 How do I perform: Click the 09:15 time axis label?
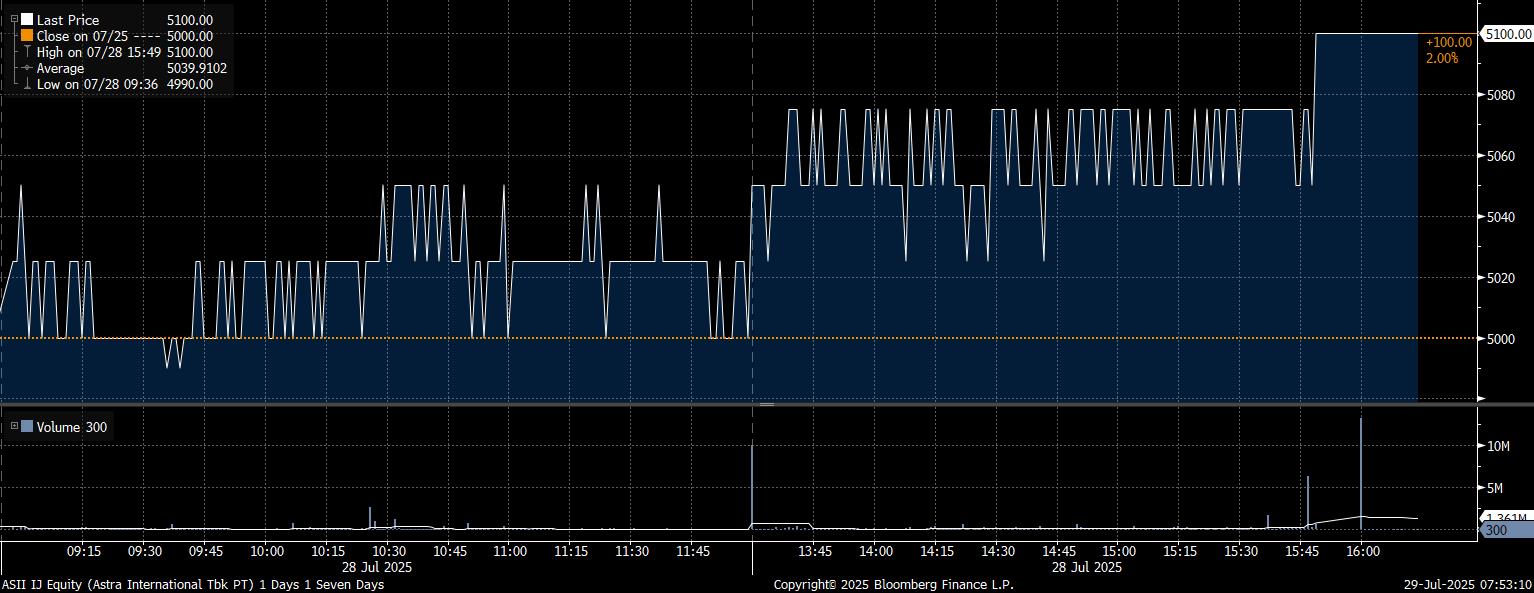pos(83,551)
